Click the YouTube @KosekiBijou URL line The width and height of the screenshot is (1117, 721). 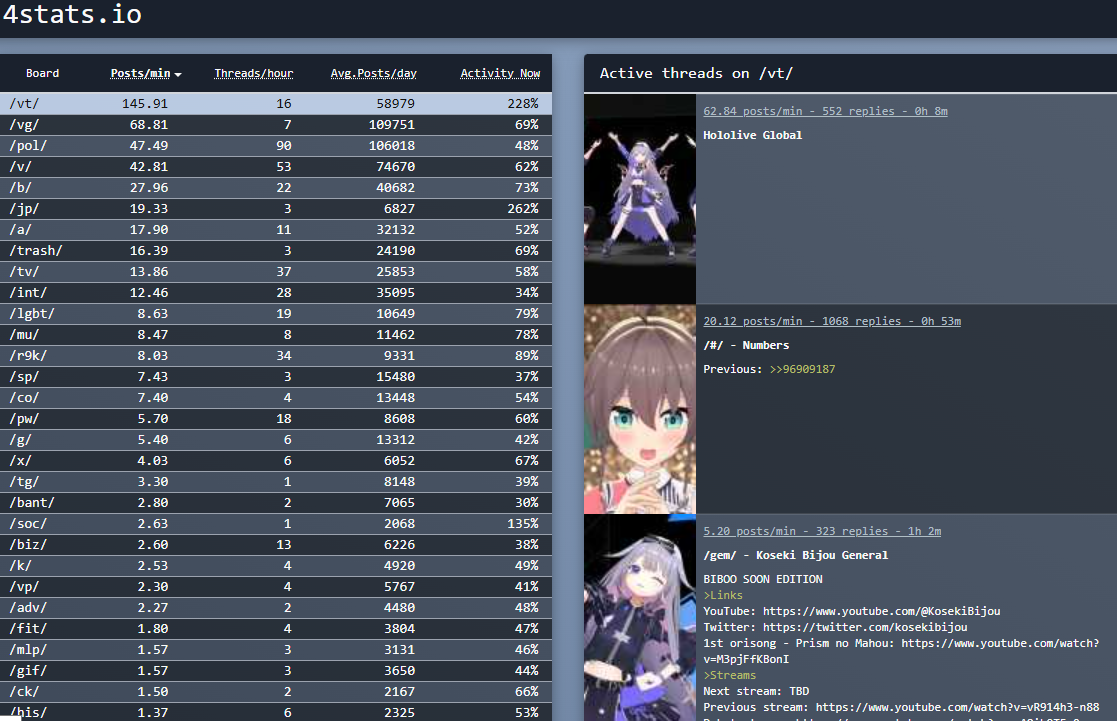851,611
